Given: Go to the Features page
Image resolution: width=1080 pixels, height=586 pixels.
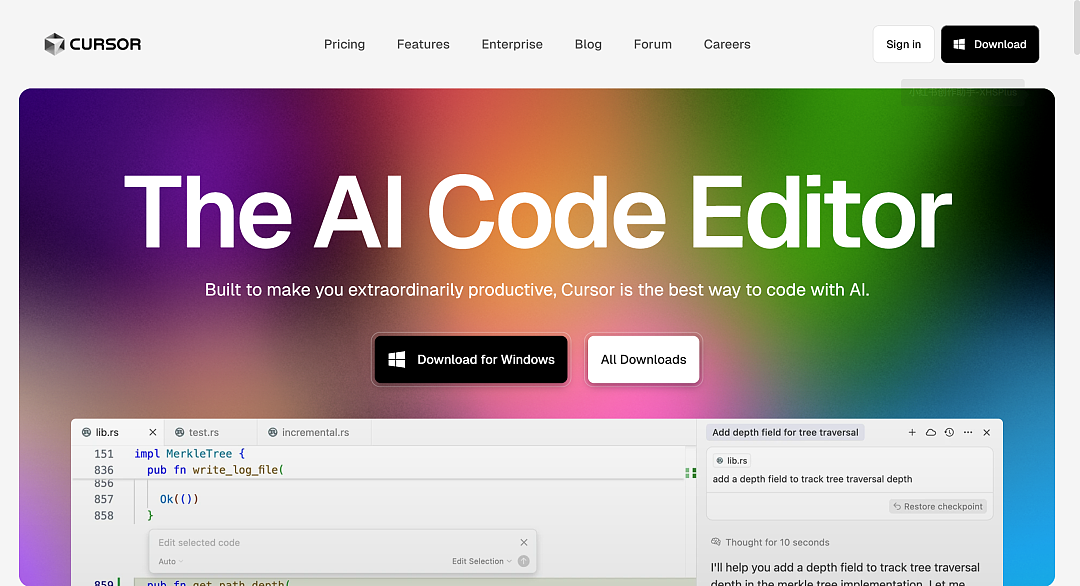Looking at the screenshot, I should coord(423,44).
